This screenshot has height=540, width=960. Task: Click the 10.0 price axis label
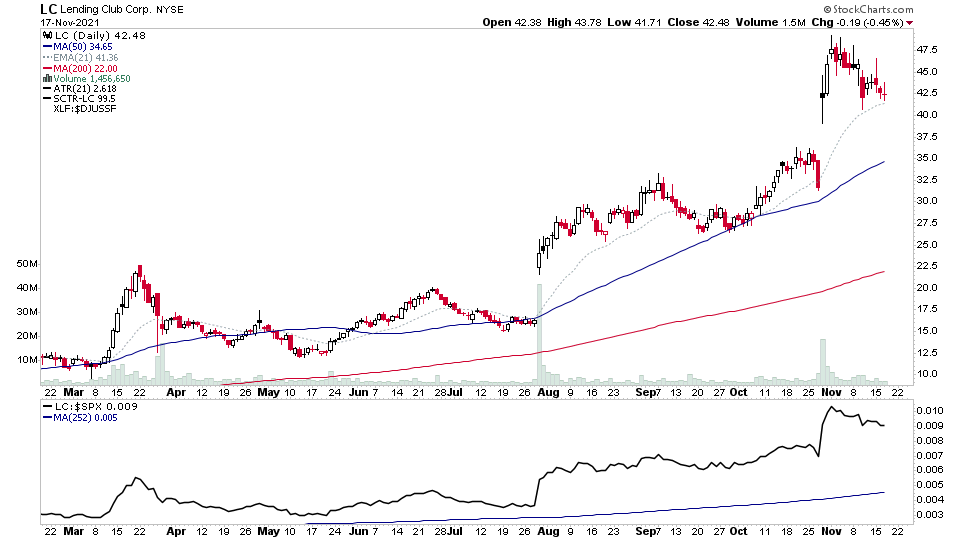(927, 373)
